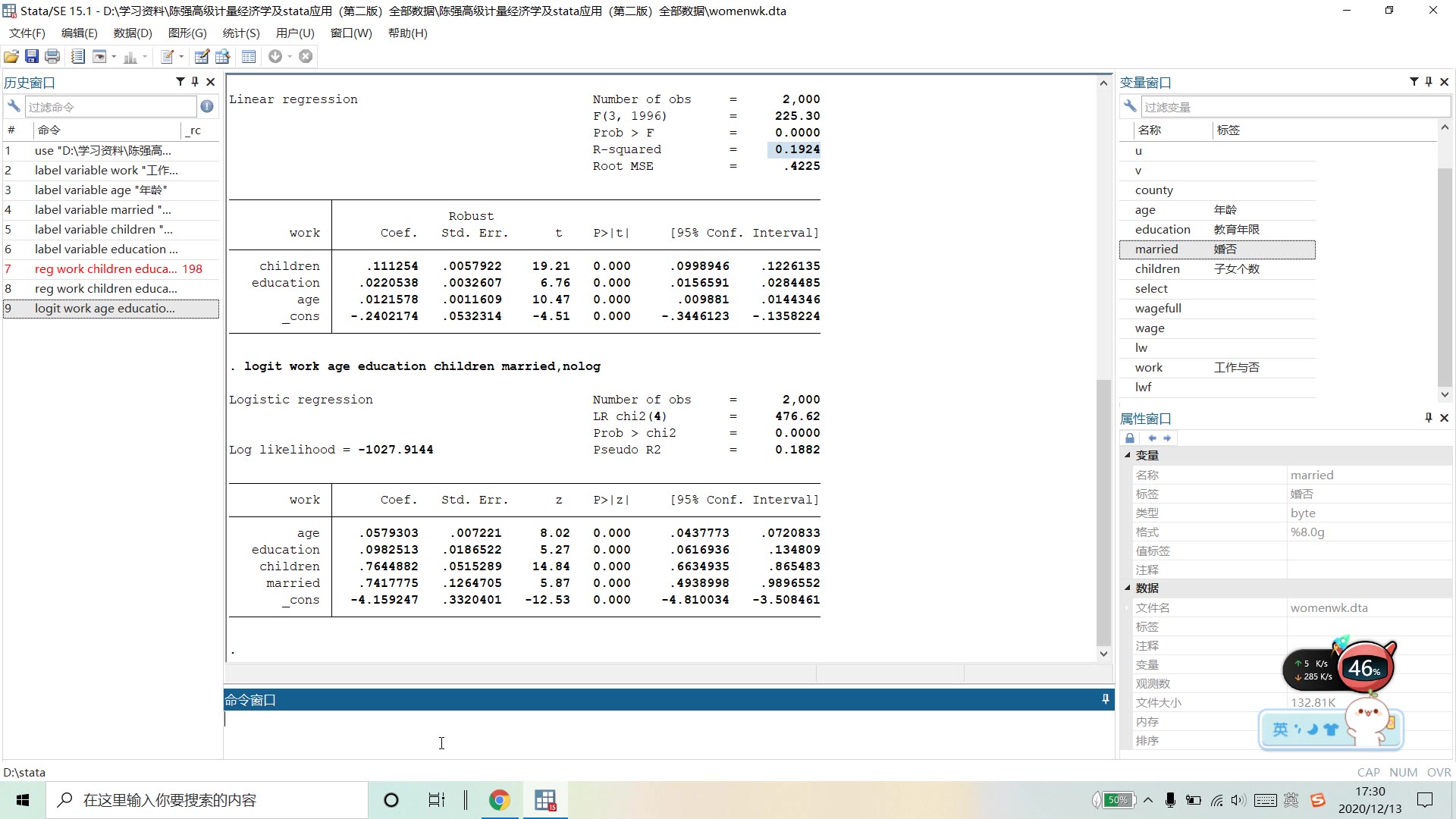Select 文件(F) from the menu bar

pyautogui.click(x=28, y=33)
